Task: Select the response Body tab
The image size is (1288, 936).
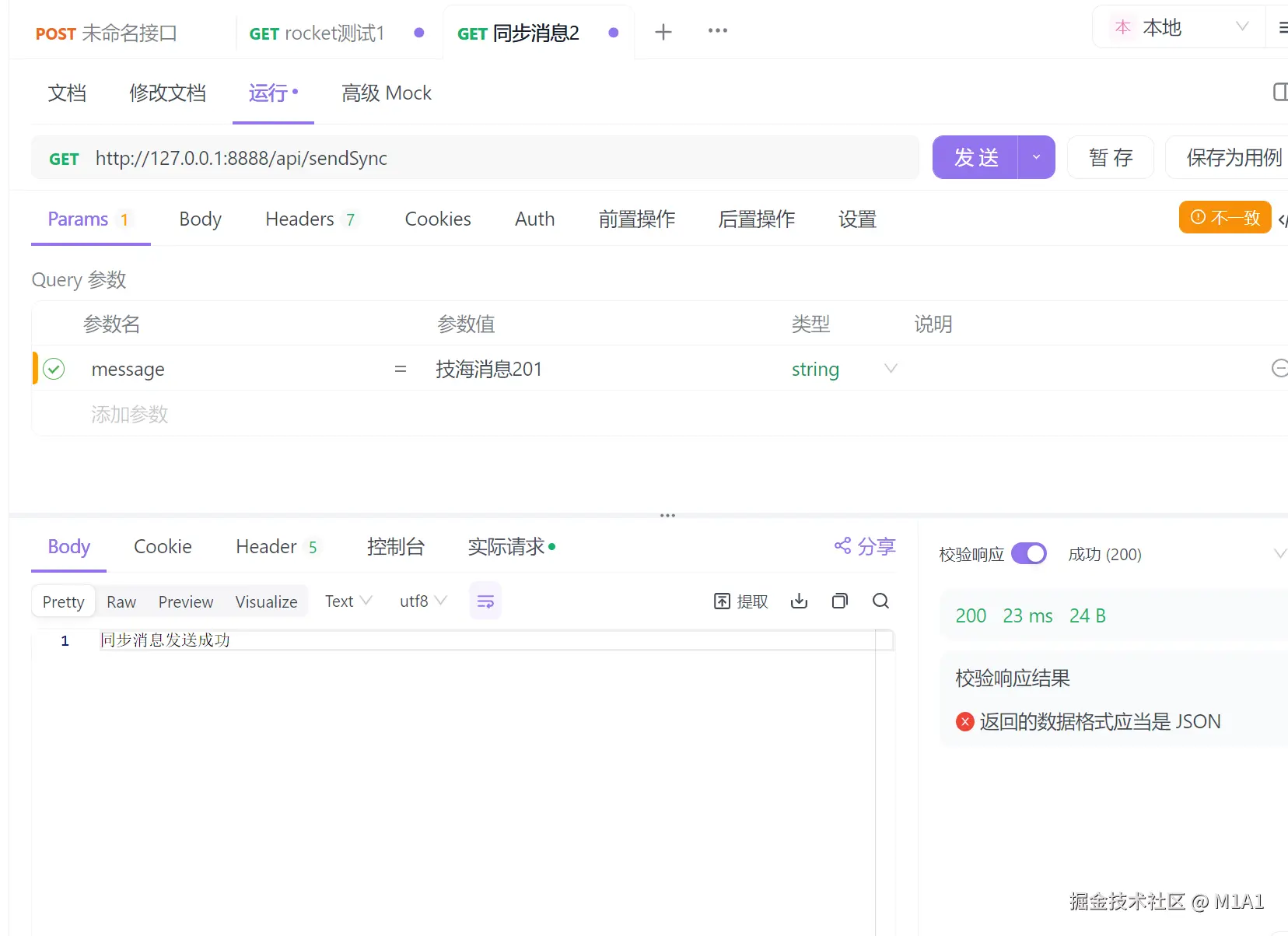Action: coord(69,547)
